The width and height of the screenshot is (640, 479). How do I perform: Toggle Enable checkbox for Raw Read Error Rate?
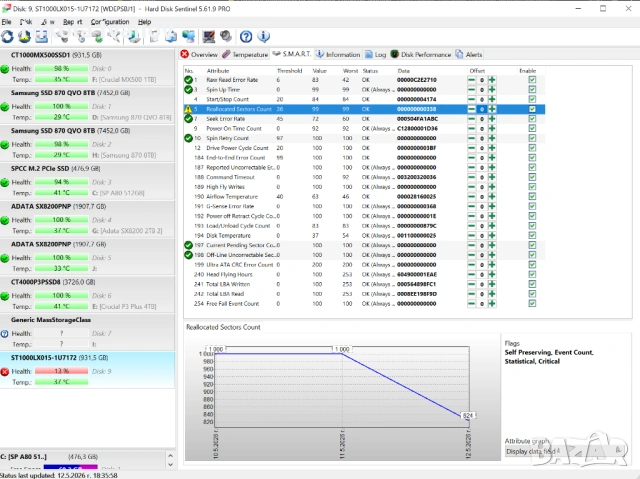click(x=532, y=80)
